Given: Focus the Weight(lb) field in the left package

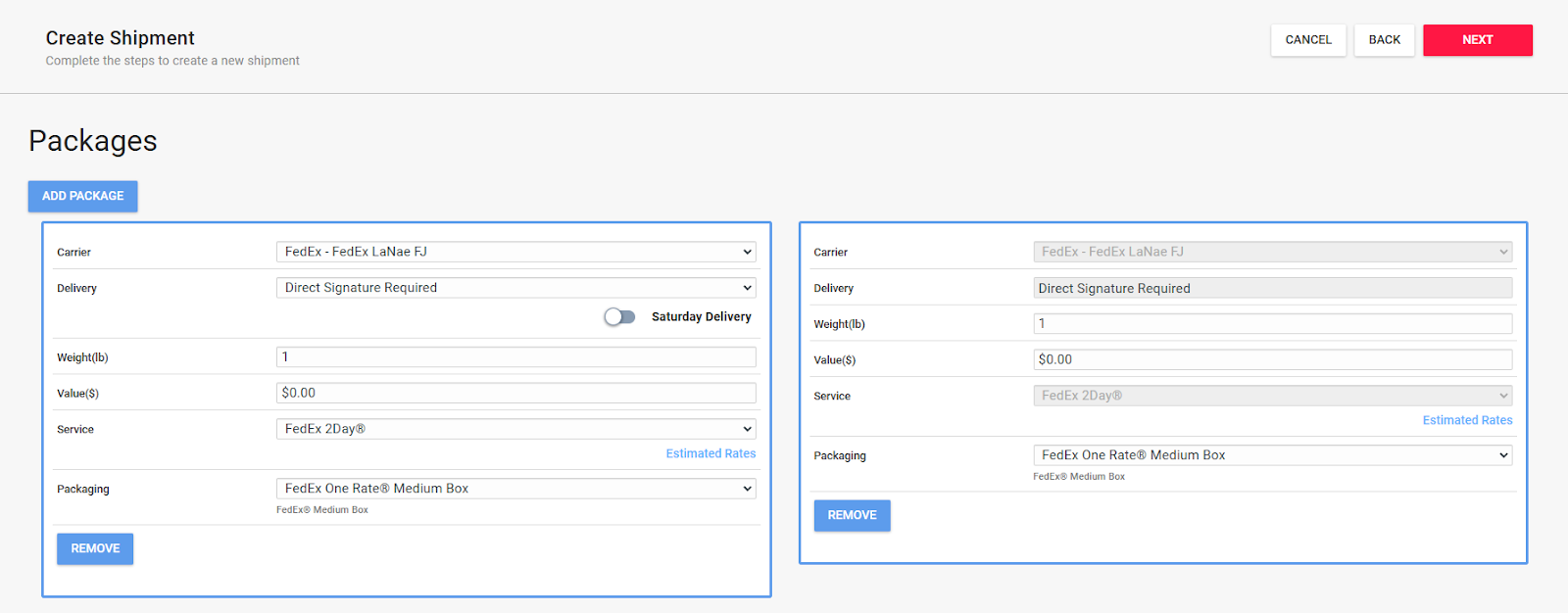Looking at the screenshot, I should point(516,357).
